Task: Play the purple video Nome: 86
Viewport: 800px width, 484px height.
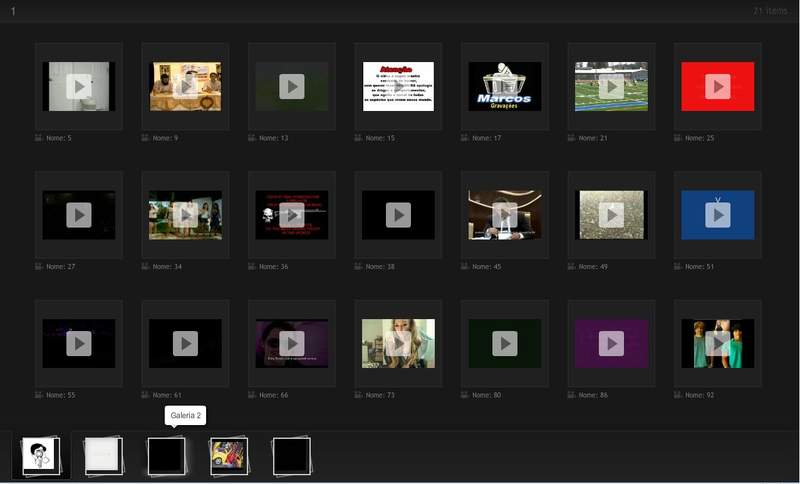Action: tap(611, 344)
